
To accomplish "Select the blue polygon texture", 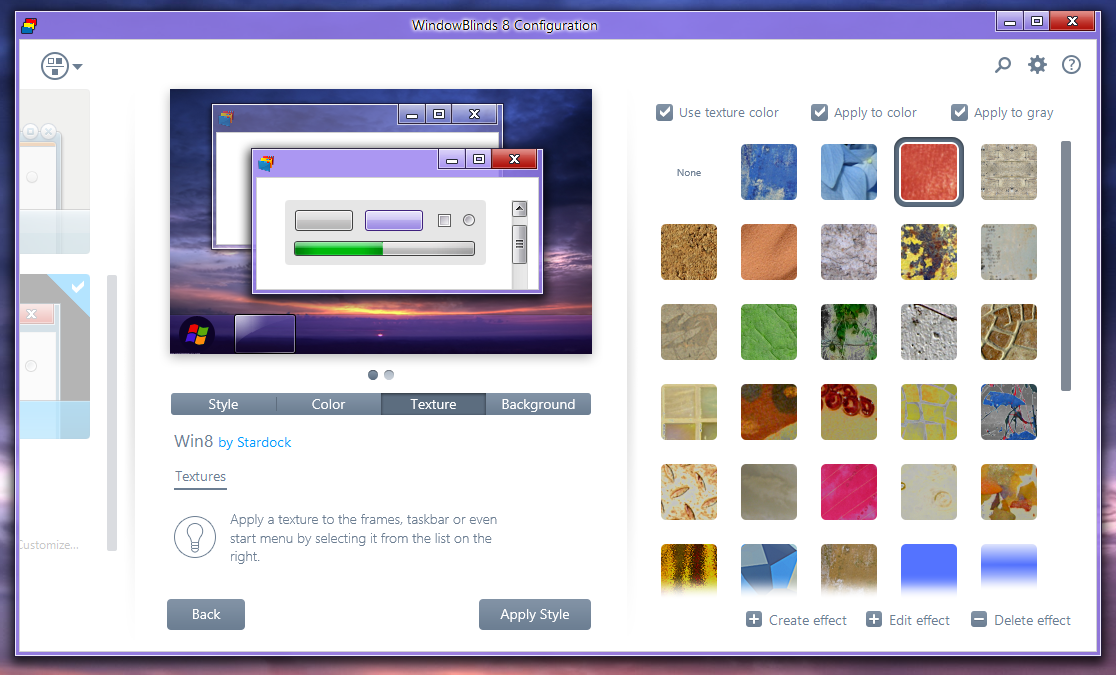I will click(769, 570).
